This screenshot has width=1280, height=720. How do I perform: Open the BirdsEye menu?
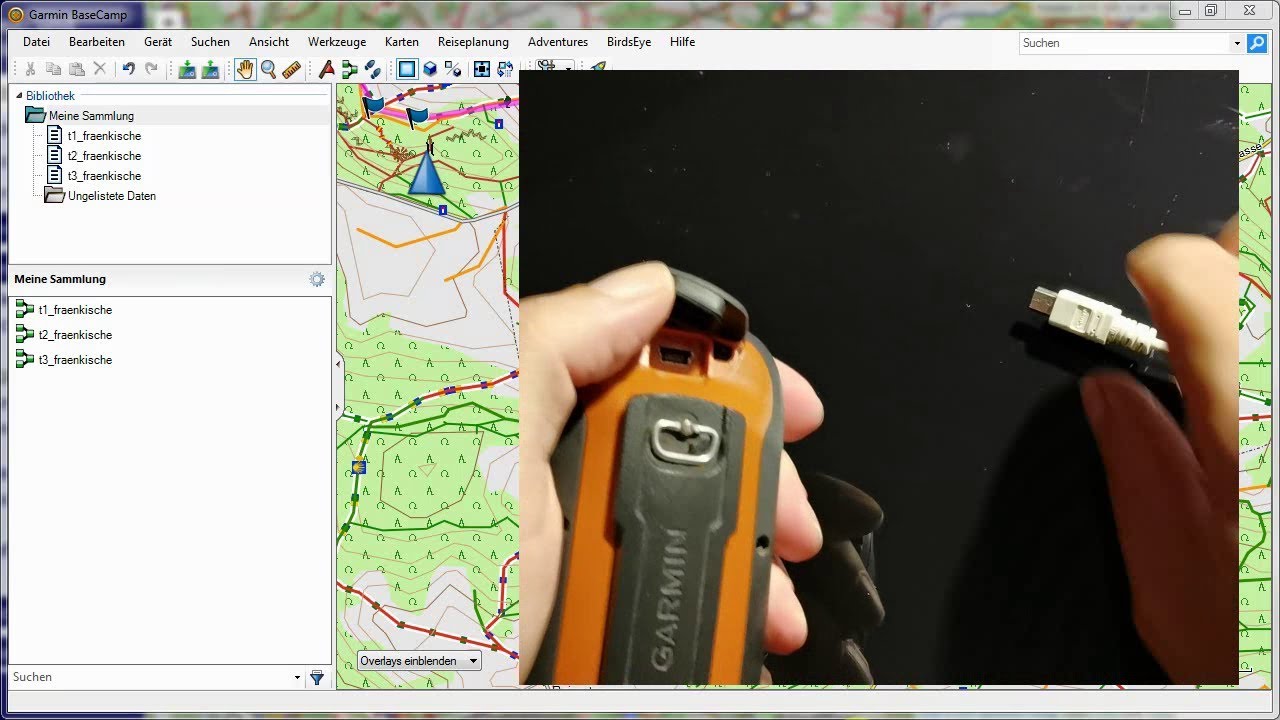[x=631, y=42]
